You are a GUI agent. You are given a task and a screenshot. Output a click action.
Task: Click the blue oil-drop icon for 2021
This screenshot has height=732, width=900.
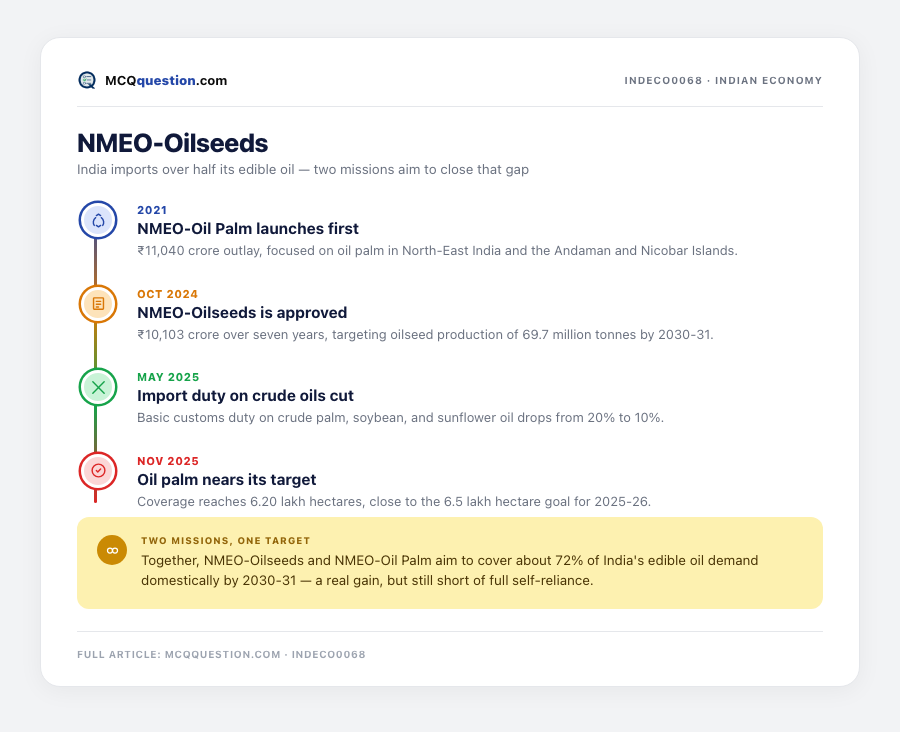98,220
